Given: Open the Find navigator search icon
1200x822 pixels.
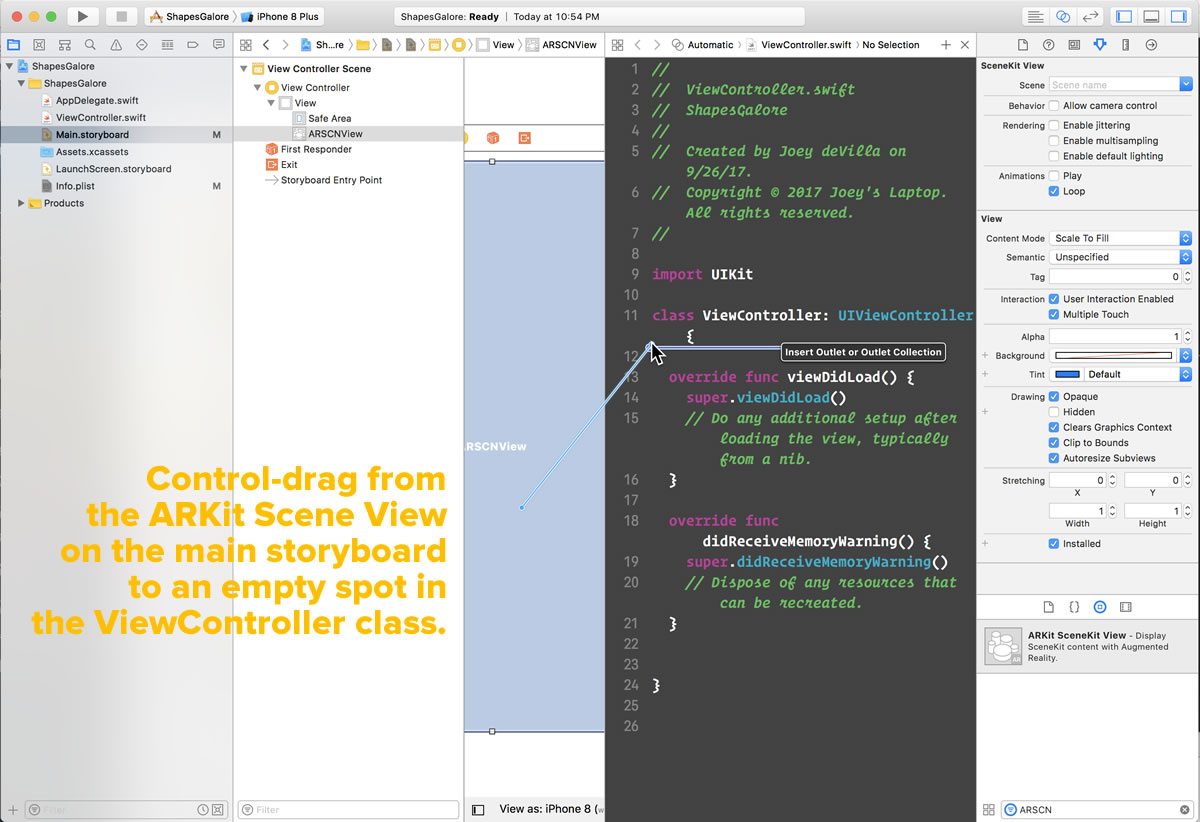Looking at the screenshot, I should [90, 45].
